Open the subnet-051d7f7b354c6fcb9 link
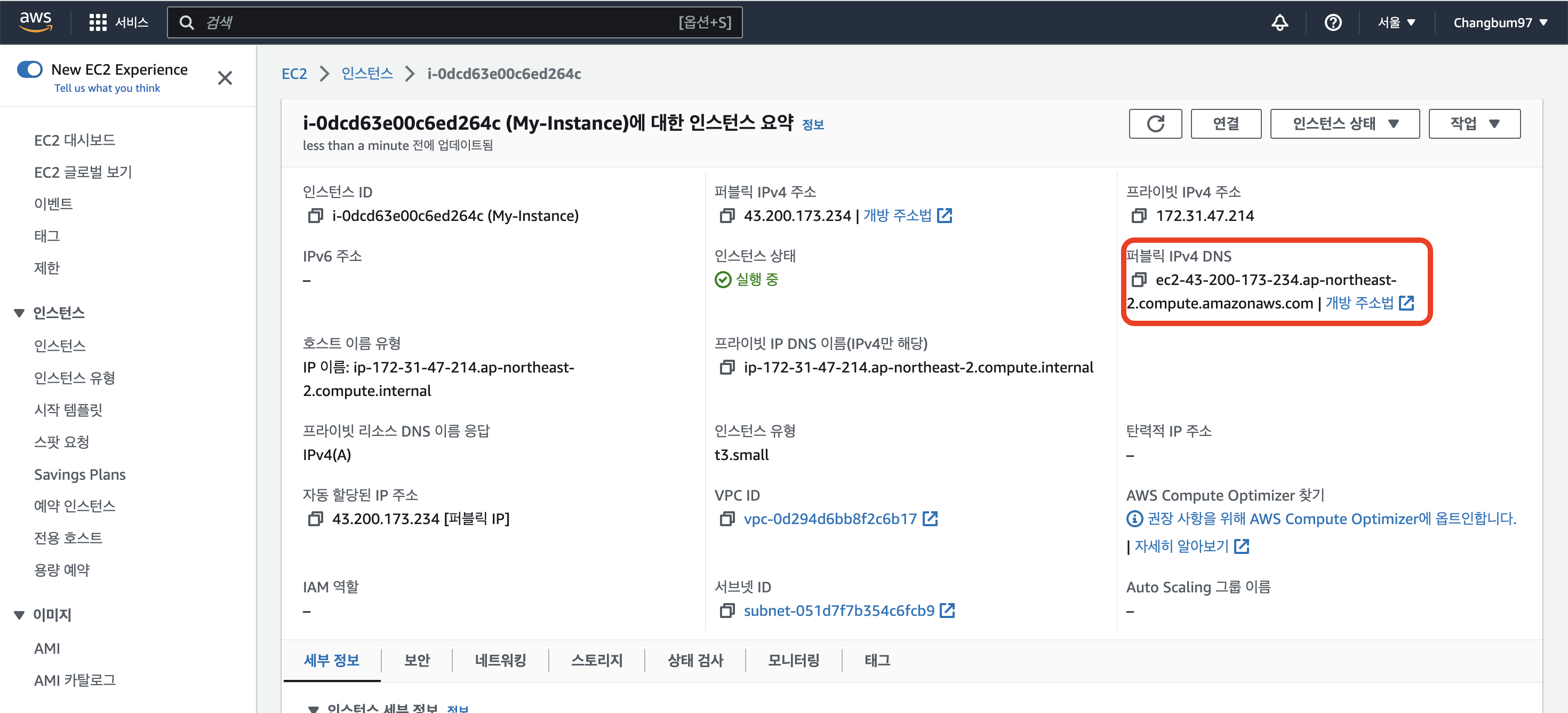This screenshot has height=713, width=1568. (x=838, y=611)
